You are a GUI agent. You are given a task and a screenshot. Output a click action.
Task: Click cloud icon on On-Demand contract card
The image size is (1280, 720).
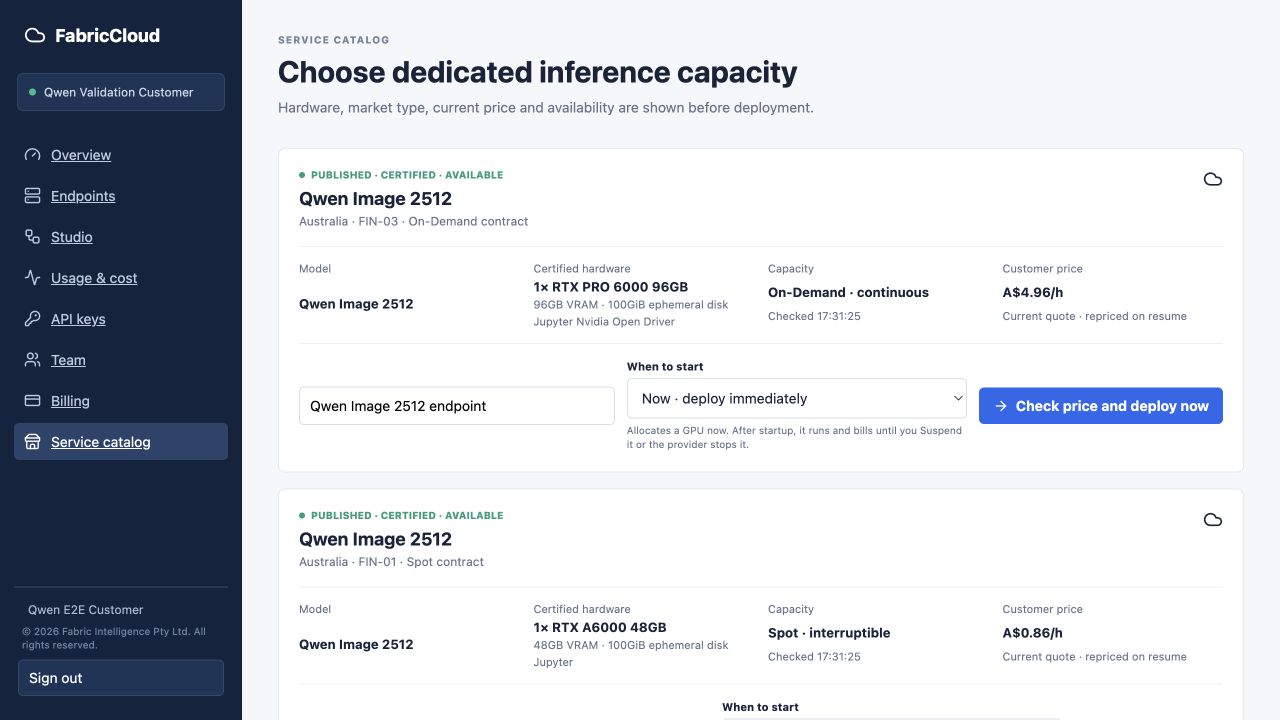click(1213, 180)
